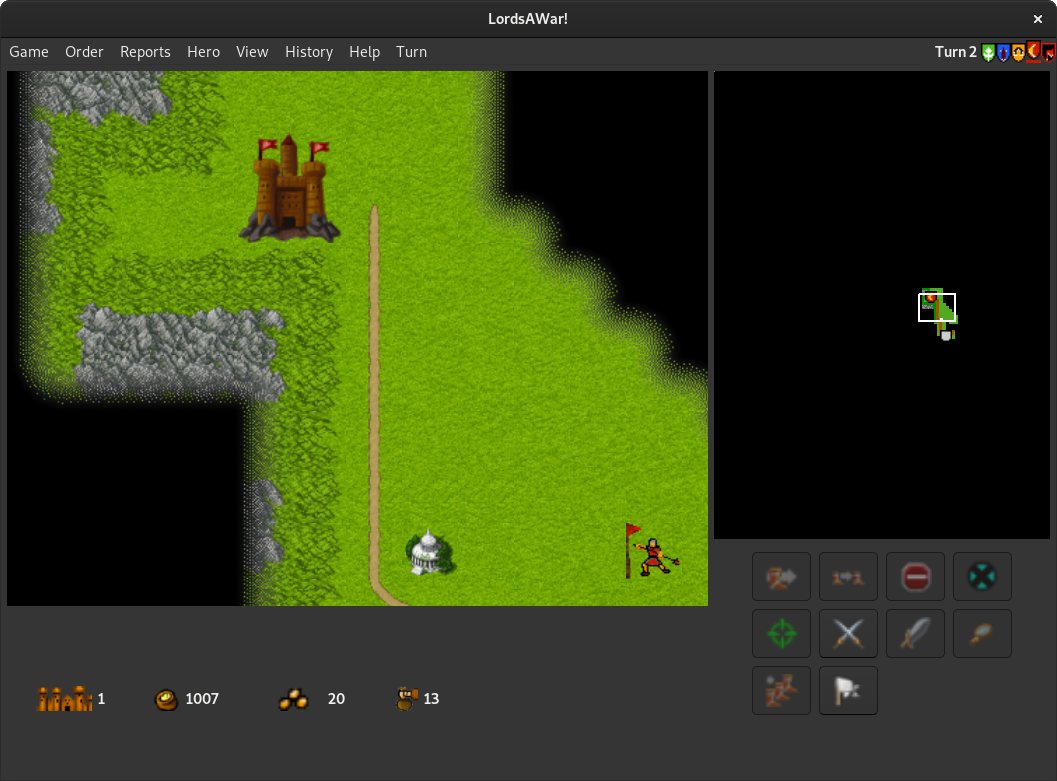Click the brown castle city on map
The height and width of the screenshot is (781, 1057).
pos(289,190)
